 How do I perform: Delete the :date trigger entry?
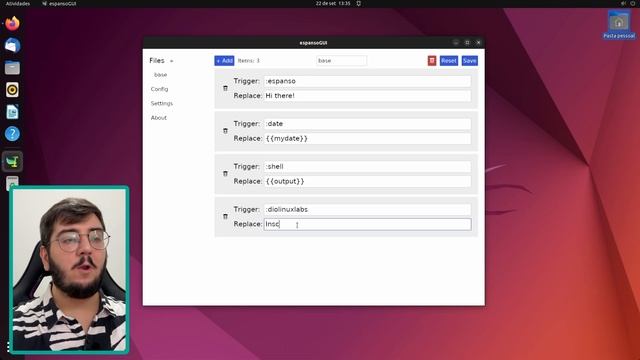[225, 131]
